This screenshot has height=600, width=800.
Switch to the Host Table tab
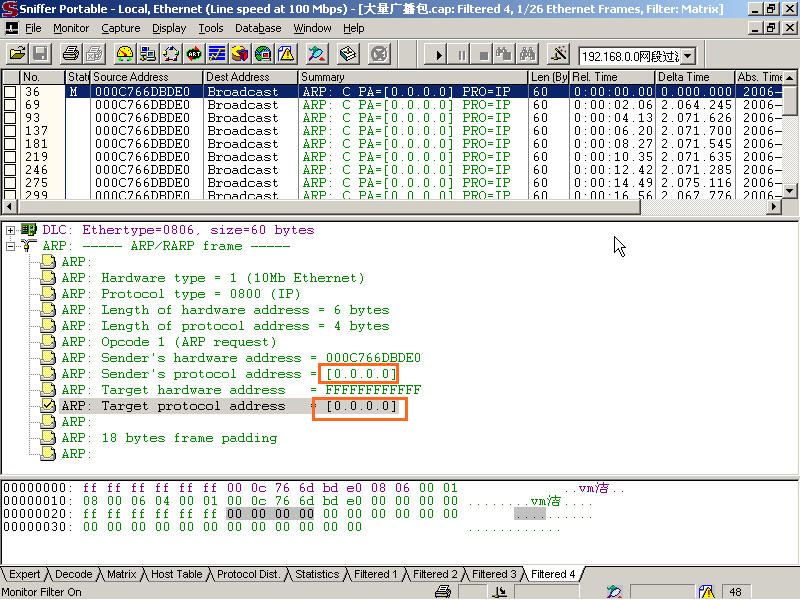pos(176,574)
